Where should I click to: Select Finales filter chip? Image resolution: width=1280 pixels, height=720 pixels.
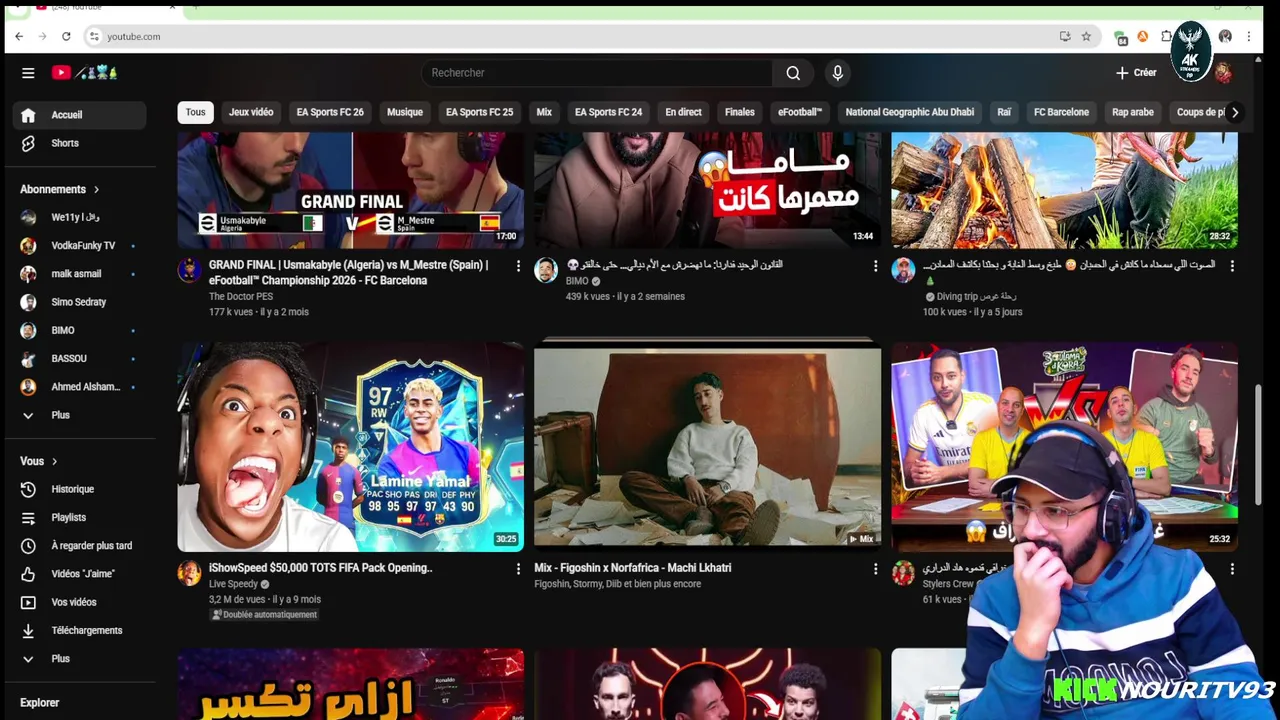[740, 112]
